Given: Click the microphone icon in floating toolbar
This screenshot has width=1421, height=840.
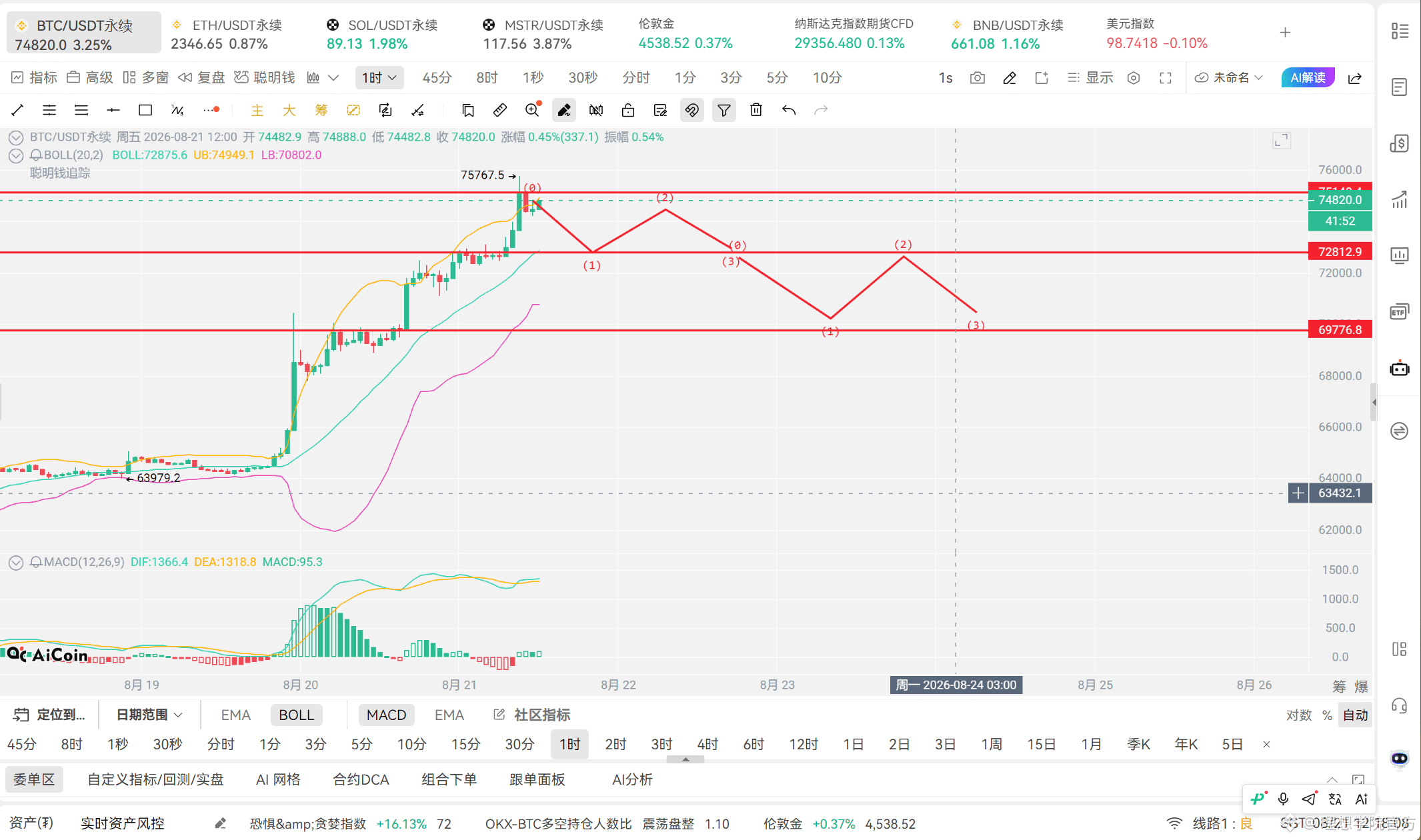Looking at the screenshot, I should coord(1283,799).
